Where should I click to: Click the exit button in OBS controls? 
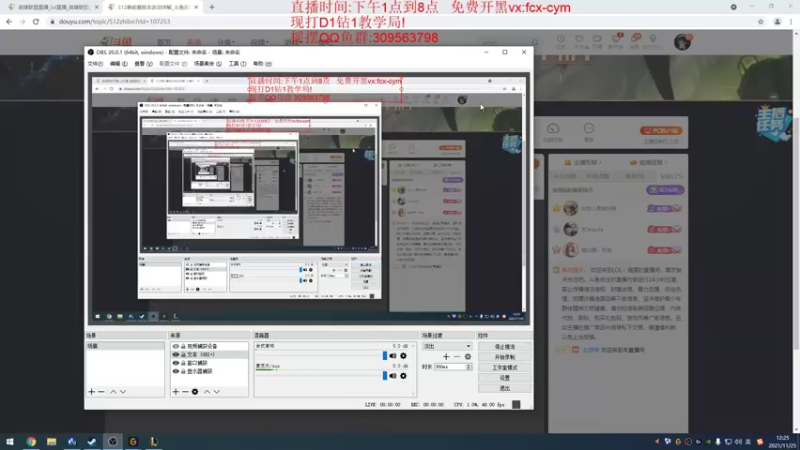[504, 388]
